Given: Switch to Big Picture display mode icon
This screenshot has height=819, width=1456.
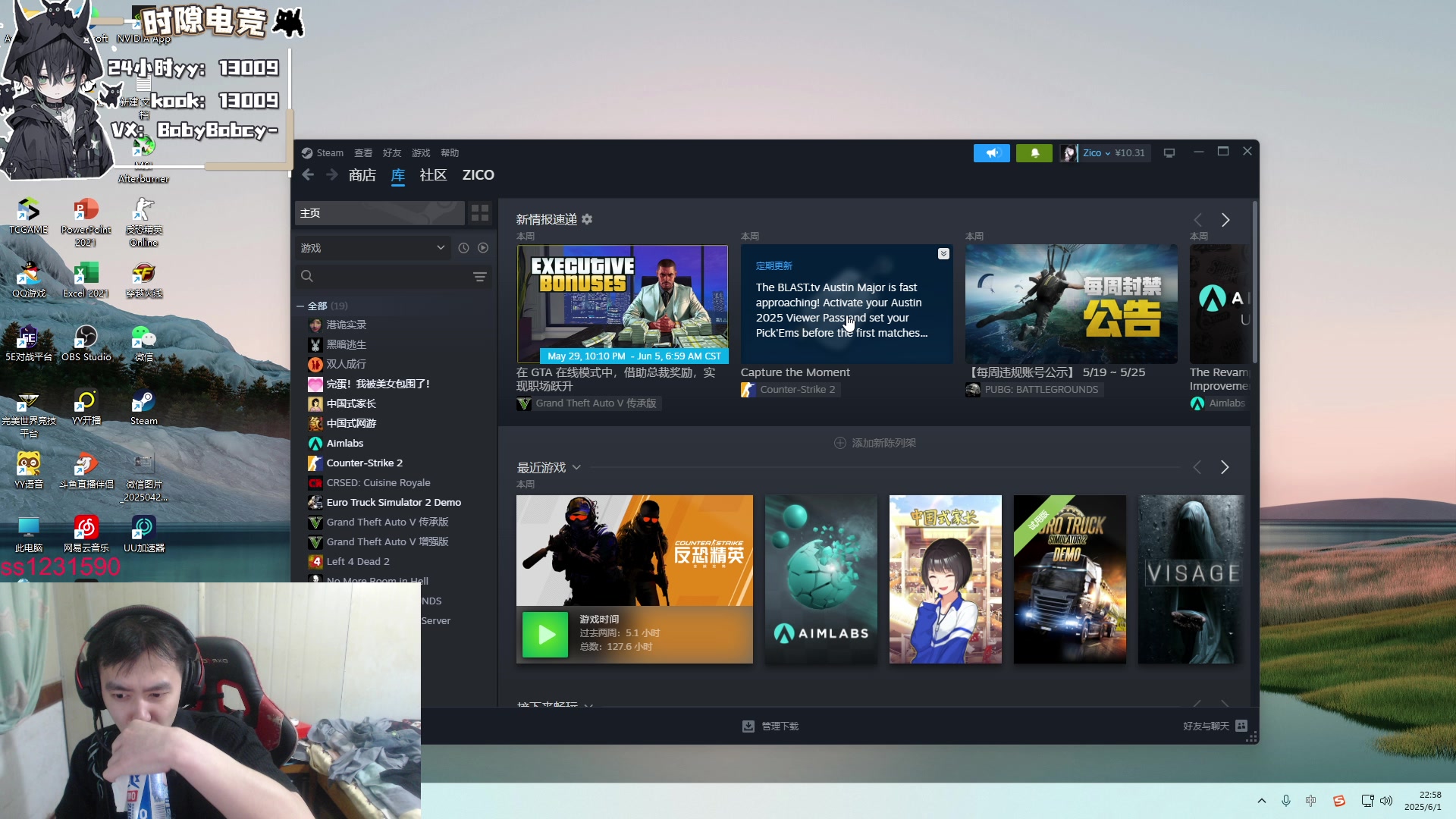Looking at the screenshot, I should tap(1169, 153).
